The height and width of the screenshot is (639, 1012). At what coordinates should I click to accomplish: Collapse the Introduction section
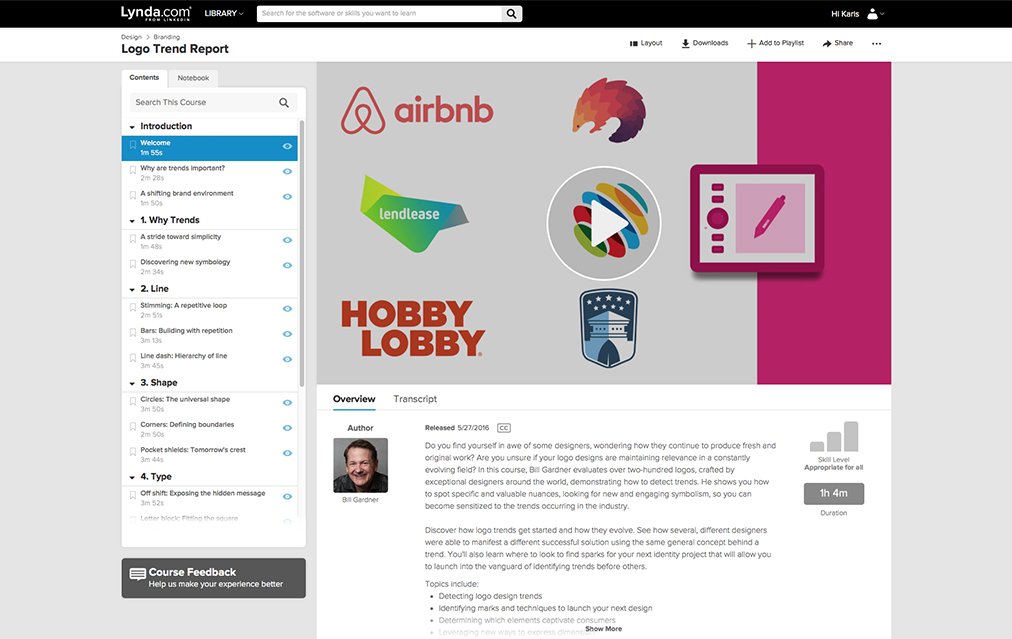[132, 127]
